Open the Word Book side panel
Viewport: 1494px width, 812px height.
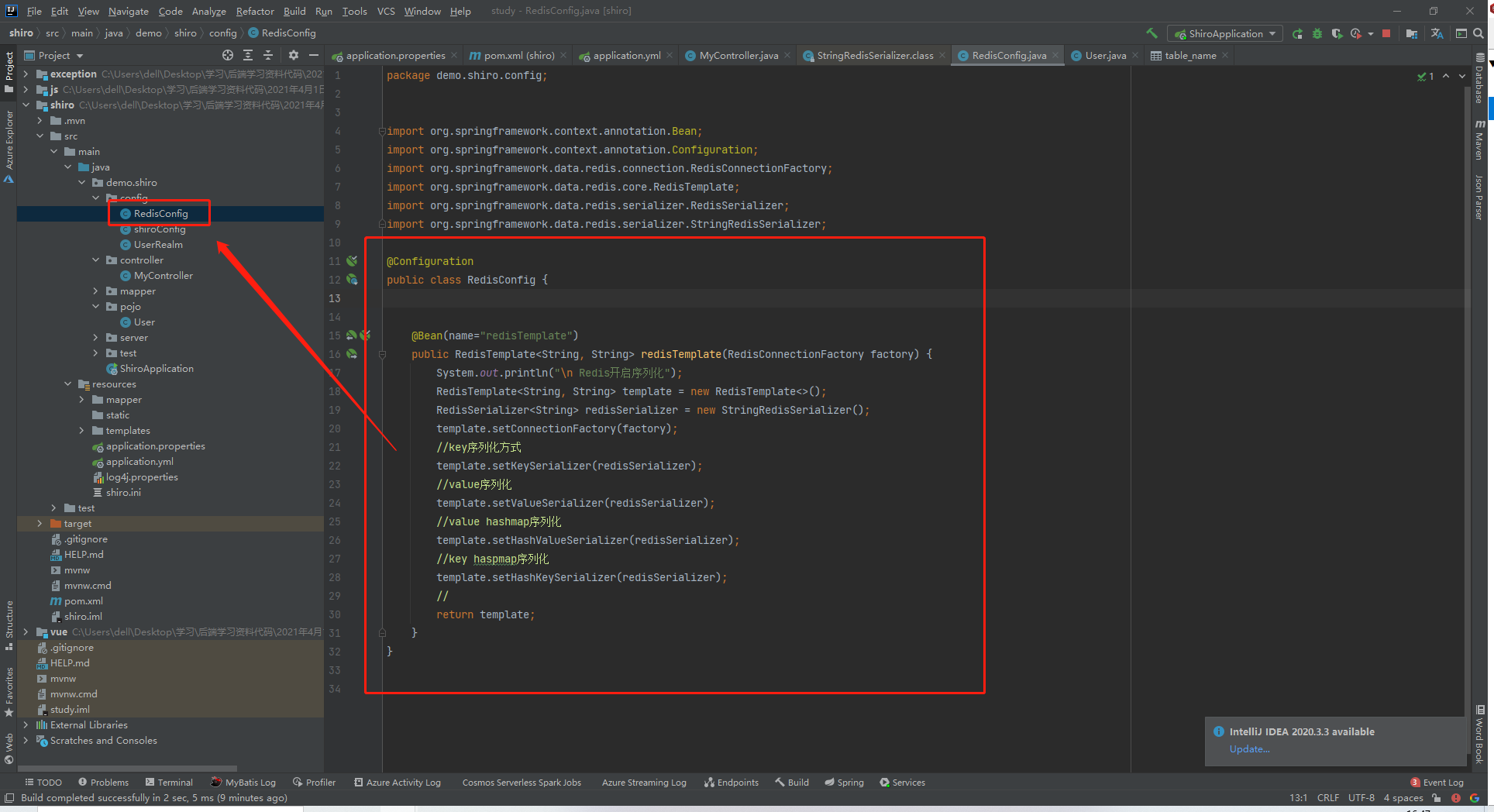pyautogui.click(x=1480, y=735)
